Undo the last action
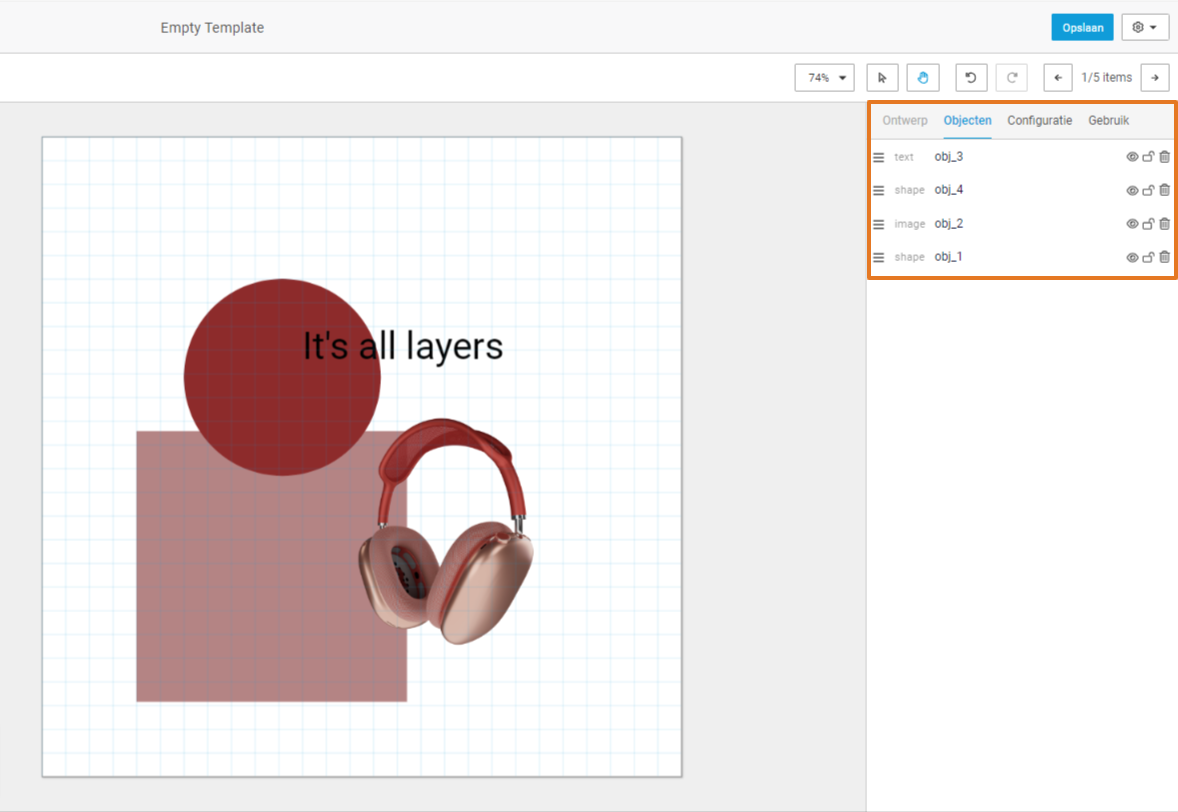Image resolution: width=1178 pixels, height=812 pixels. click(971, 77)
